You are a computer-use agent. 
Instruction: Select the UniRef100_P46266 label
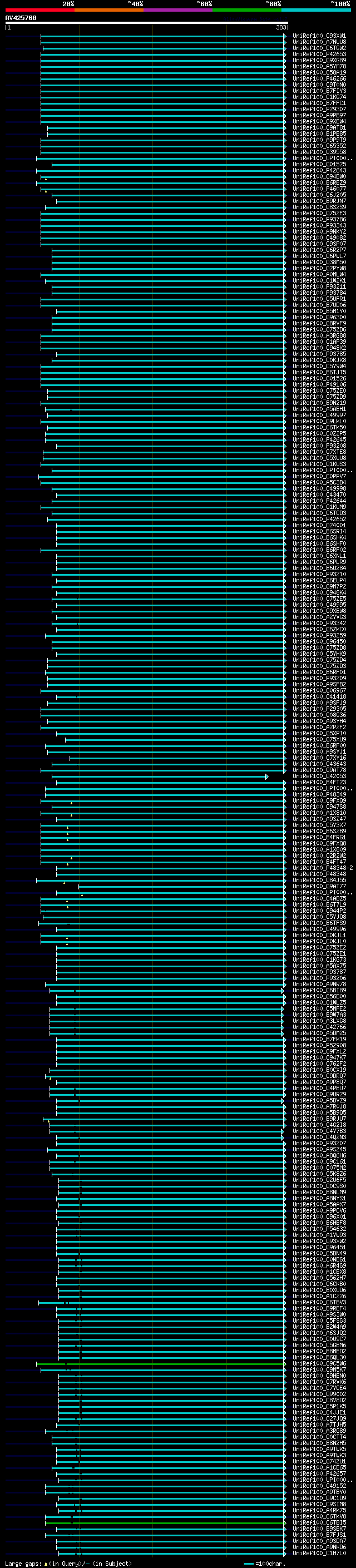[x=319, y=78]
